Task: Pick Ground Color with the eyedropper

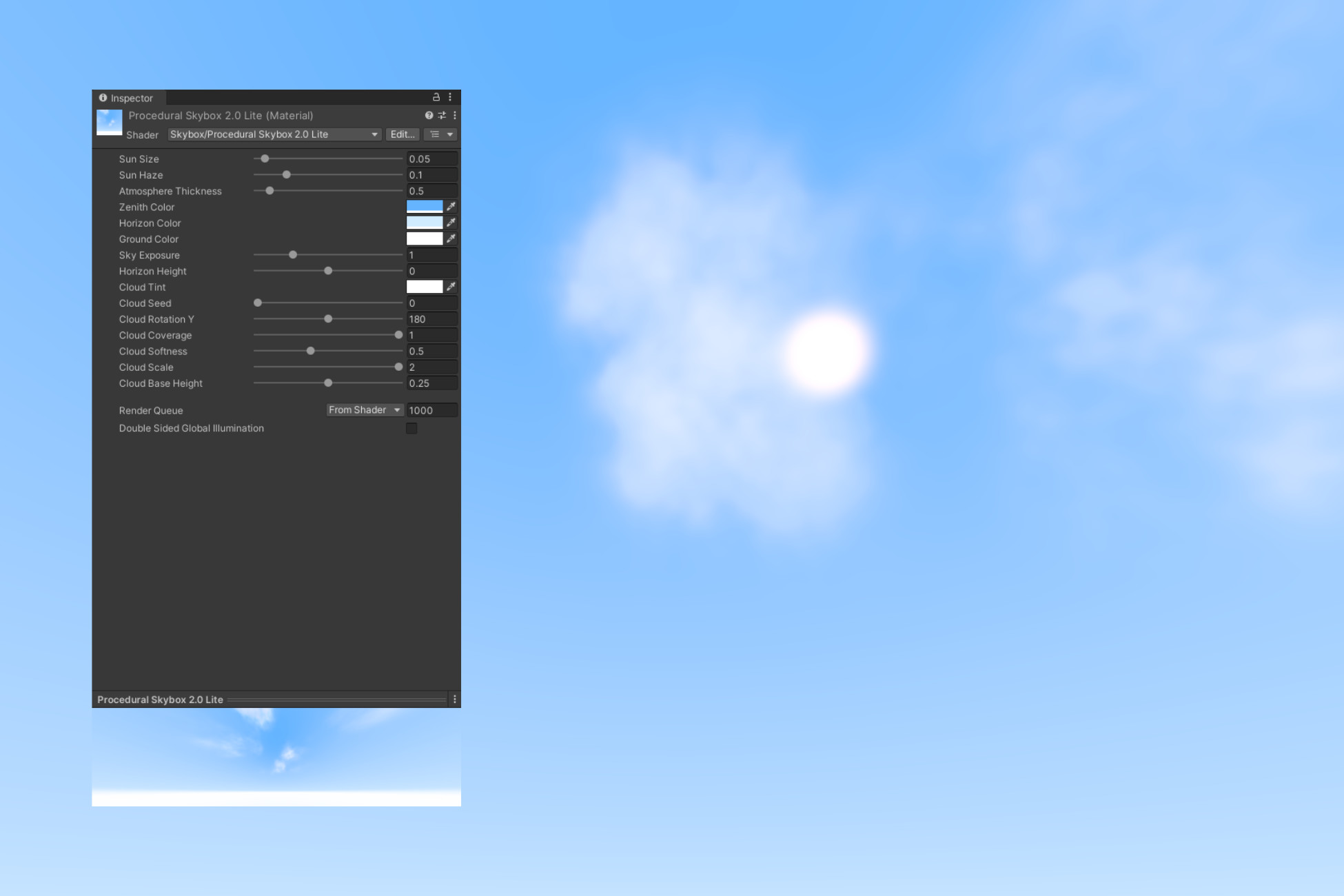Action: tap(451, 238)
